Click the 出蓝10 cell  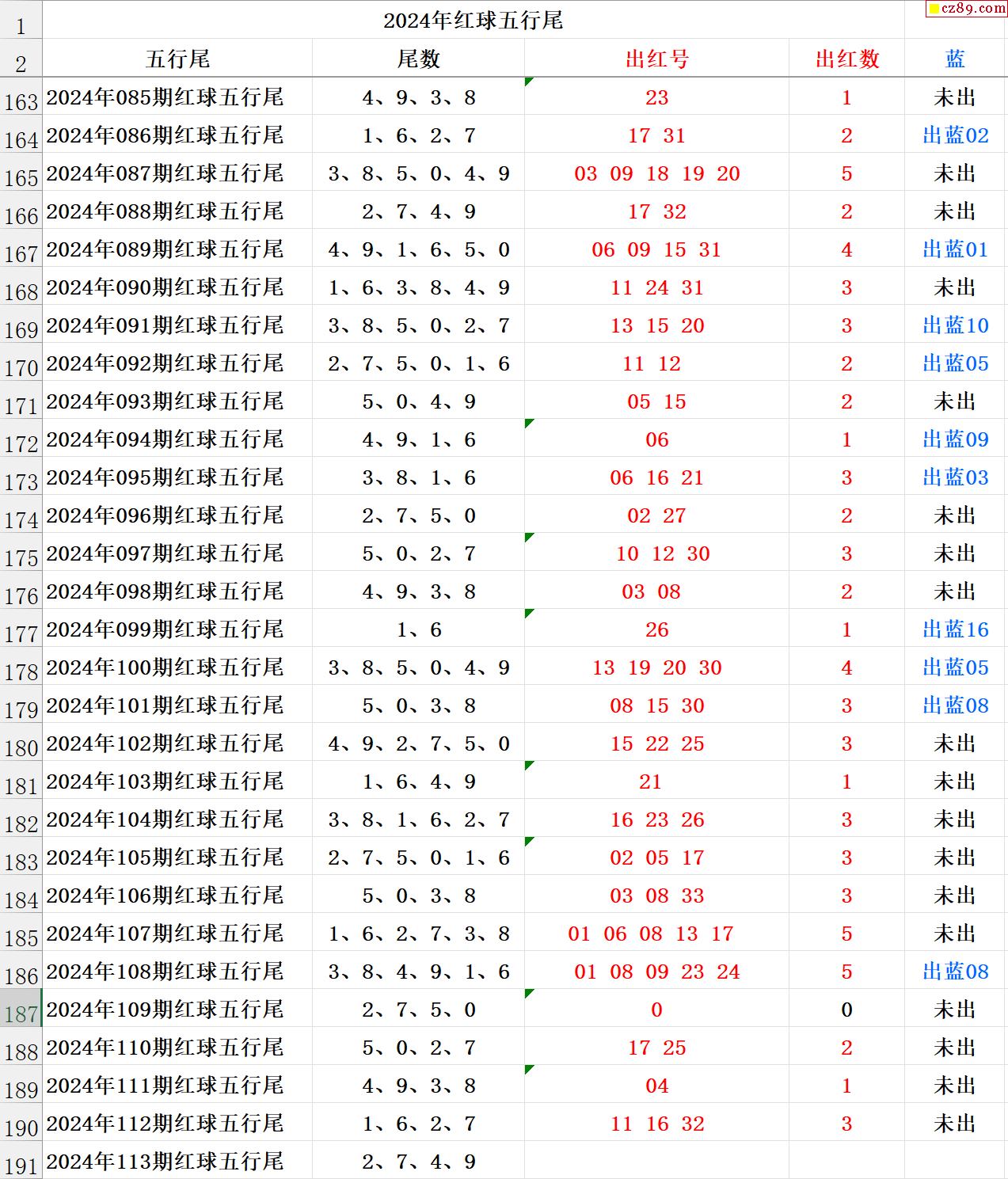(955, 325)
